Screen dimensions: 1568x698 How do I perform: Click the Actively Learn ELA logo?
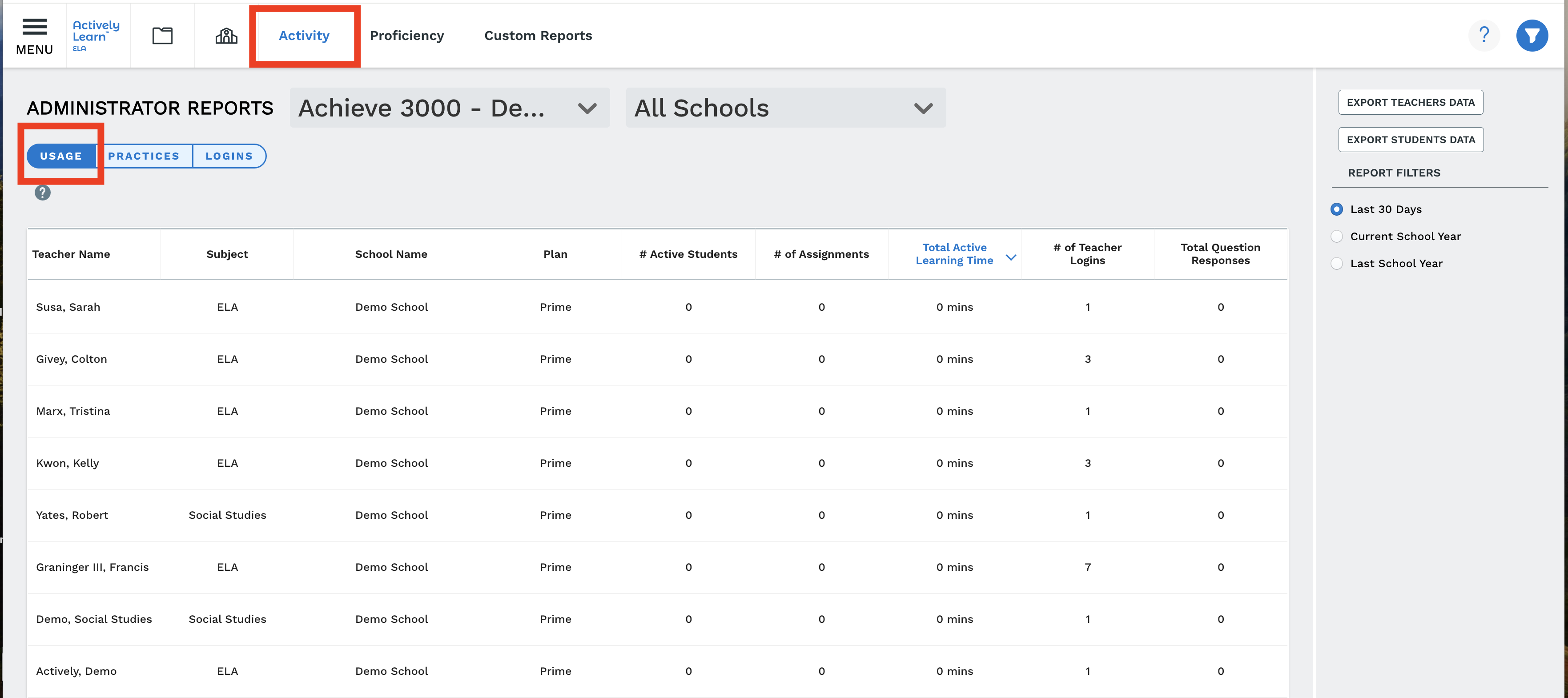tap(96, 36)
